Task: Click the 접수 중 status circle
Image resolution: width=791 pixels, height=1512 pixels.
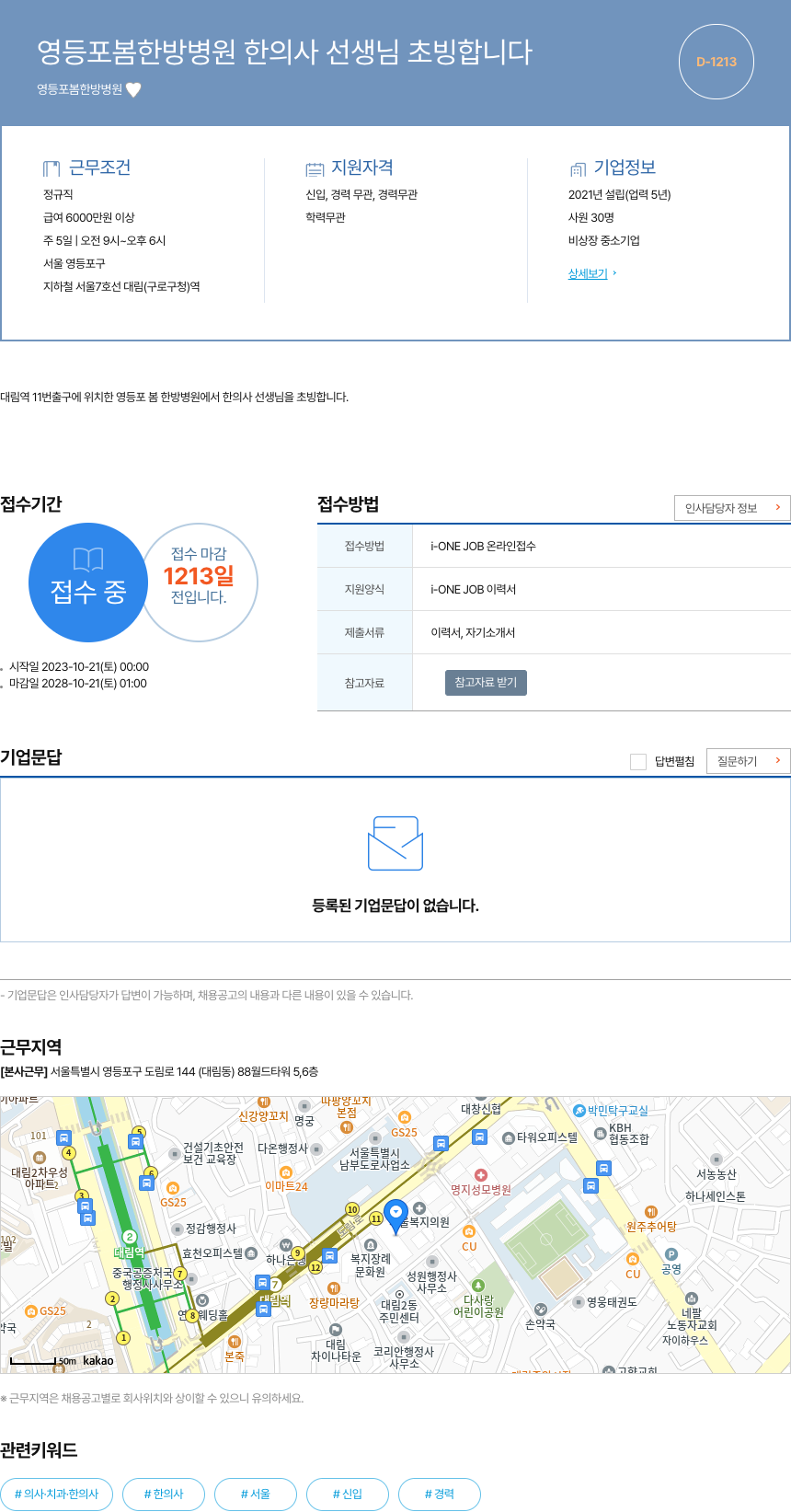Action: click(88, 583)
